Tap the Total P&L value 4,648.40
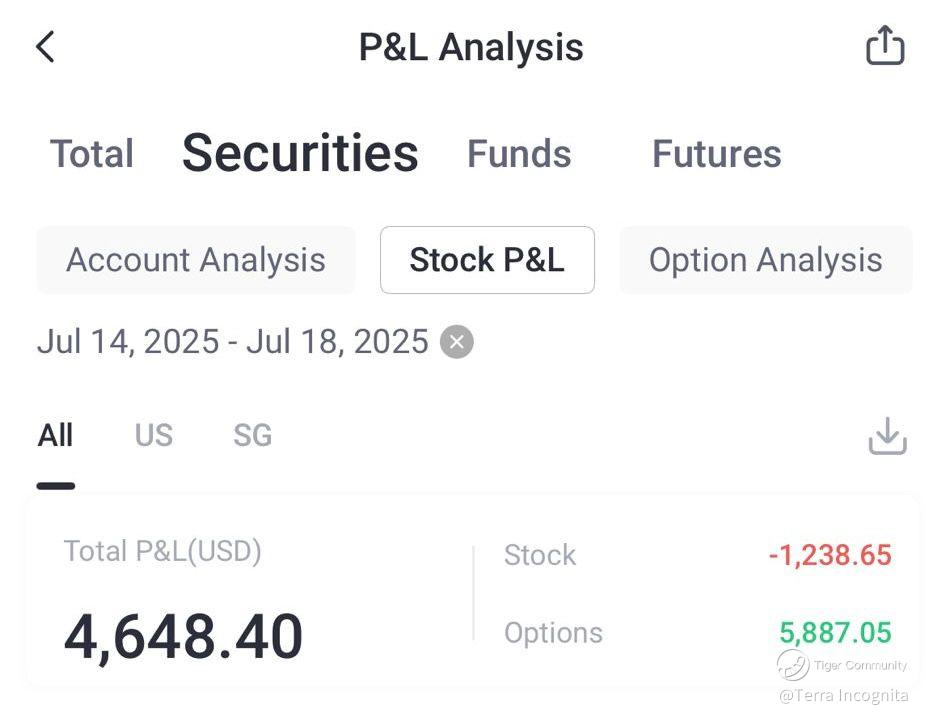This screenshot has width=926, height=716. 183,637
